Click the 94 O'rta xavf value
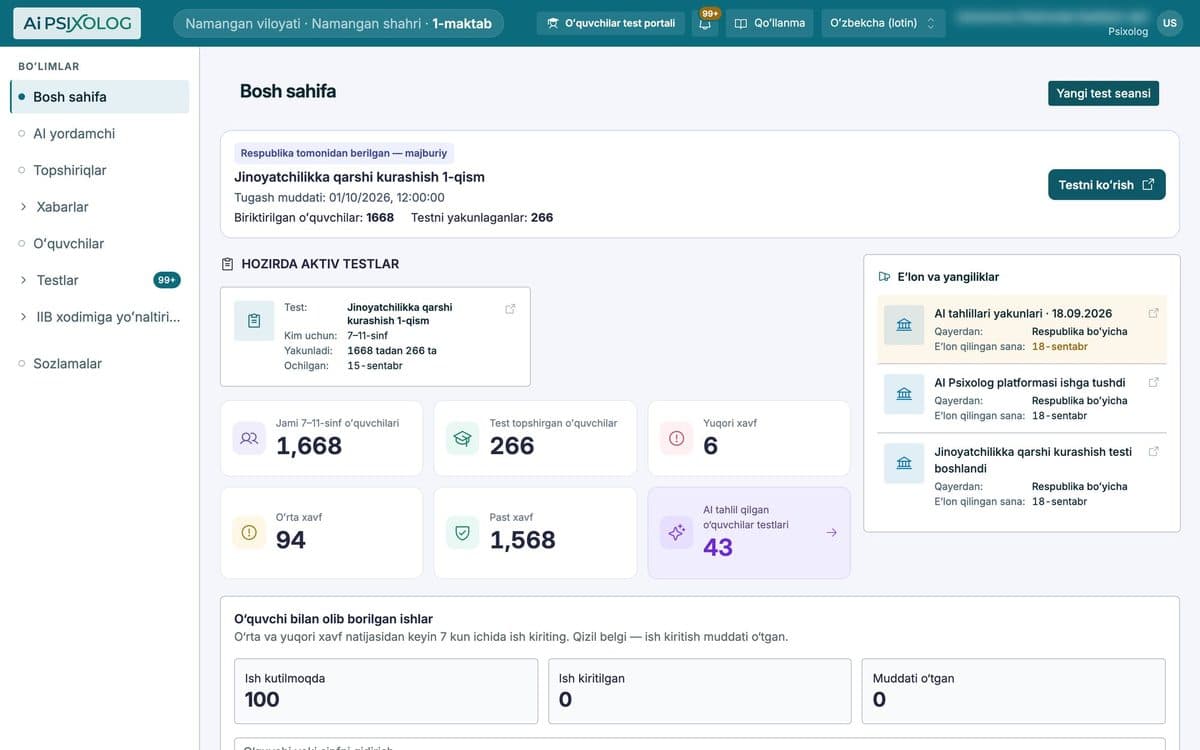 click(291, 540)
